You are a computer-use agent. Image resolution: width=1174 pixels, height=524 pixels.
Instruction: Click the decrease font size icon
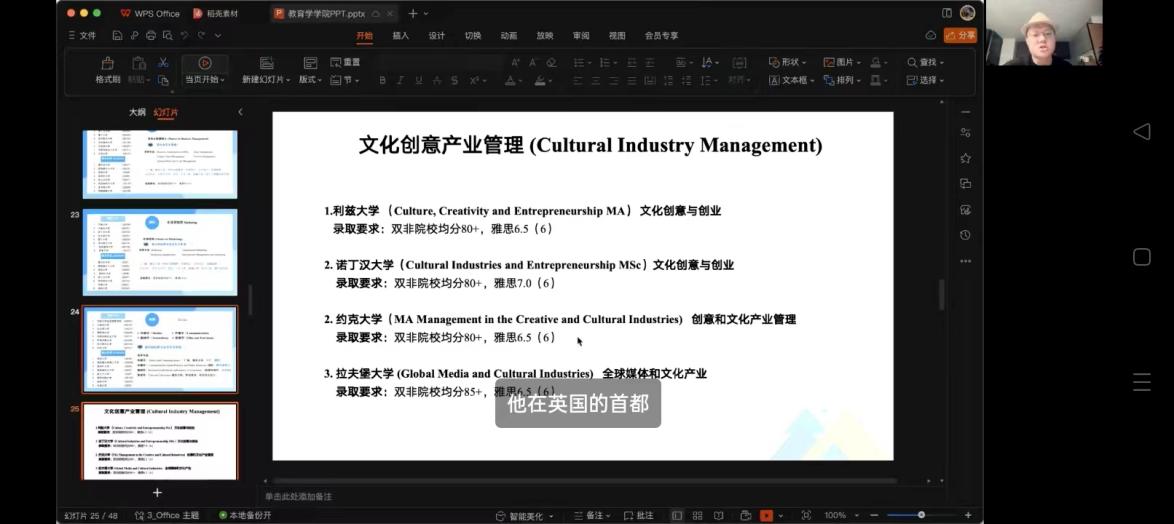533,62
